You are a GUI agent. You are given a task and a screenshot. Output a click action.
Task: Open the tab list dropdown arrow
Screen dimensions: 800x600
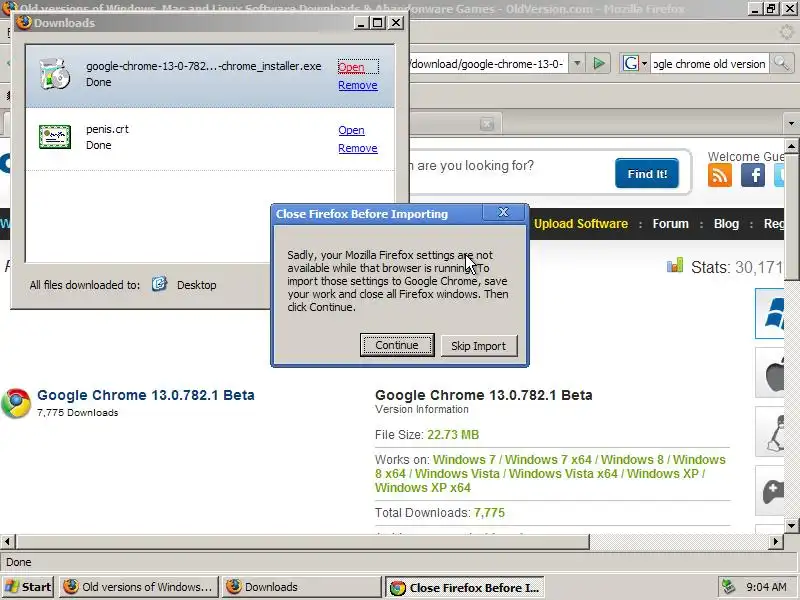coord(791,123)
